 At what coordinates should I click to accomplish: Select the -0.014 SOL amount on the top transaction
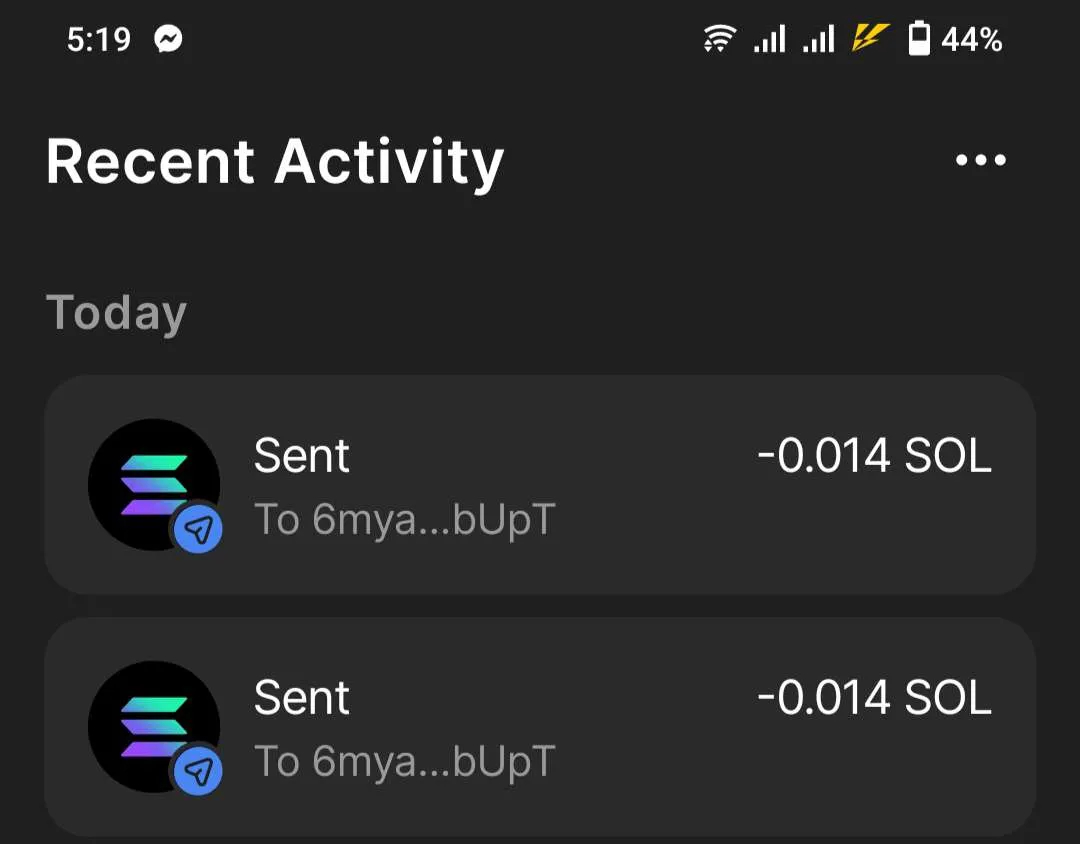874,456
